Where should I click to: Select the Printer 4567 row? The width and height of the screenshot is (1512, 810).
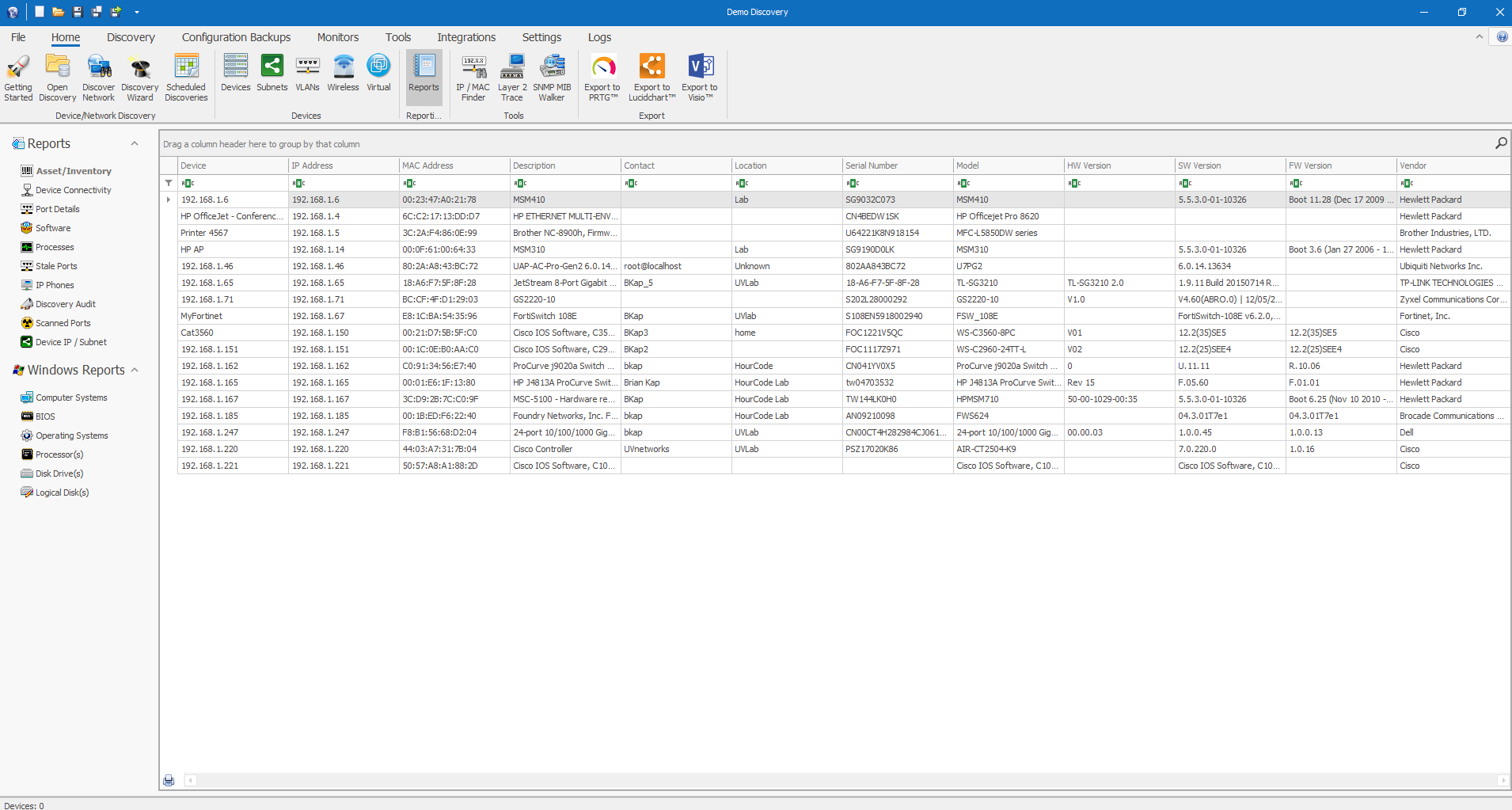click(x=844, y=233)
